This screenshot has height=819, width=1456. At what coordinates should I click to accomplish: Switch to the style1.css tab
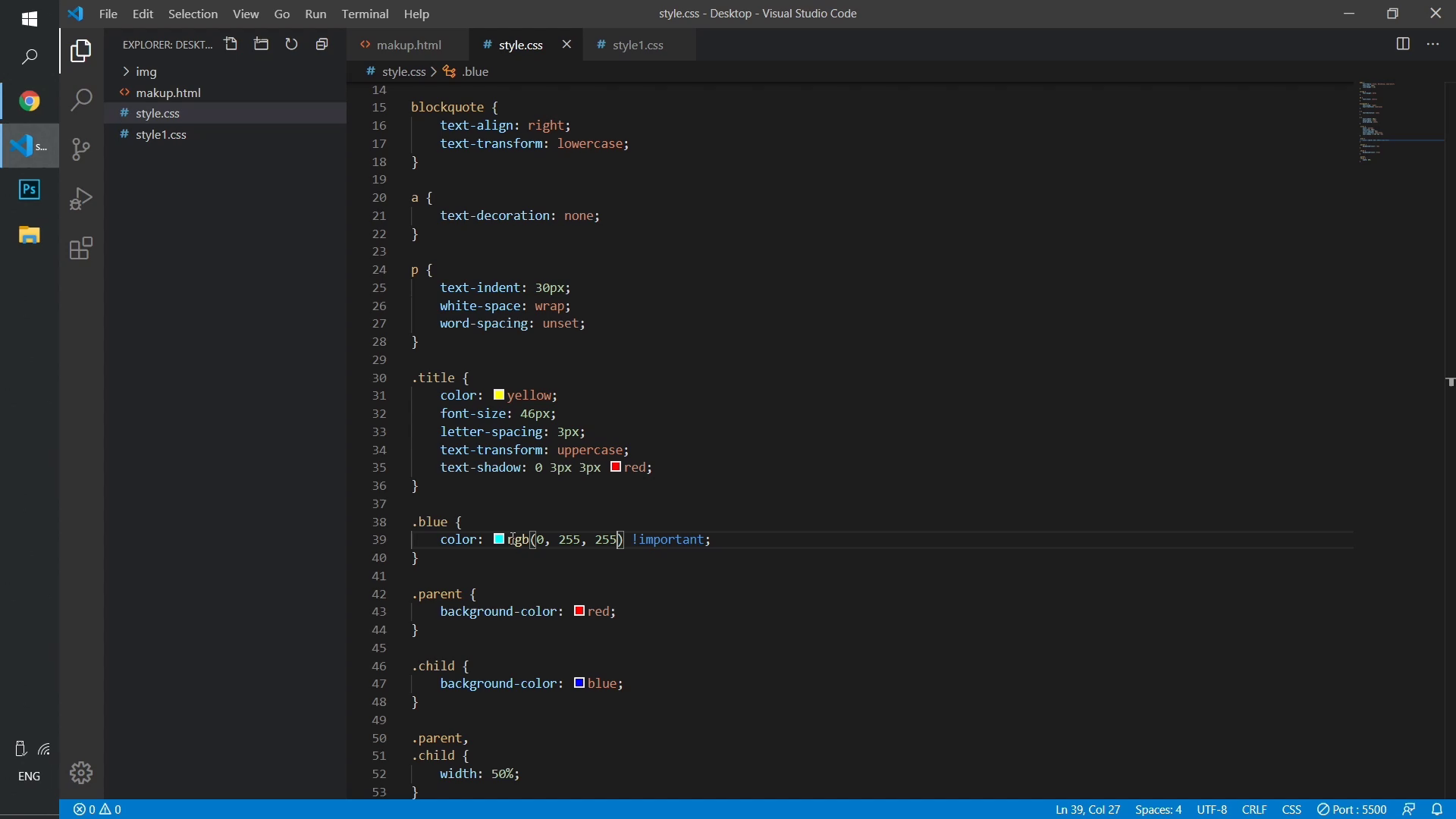638,45
